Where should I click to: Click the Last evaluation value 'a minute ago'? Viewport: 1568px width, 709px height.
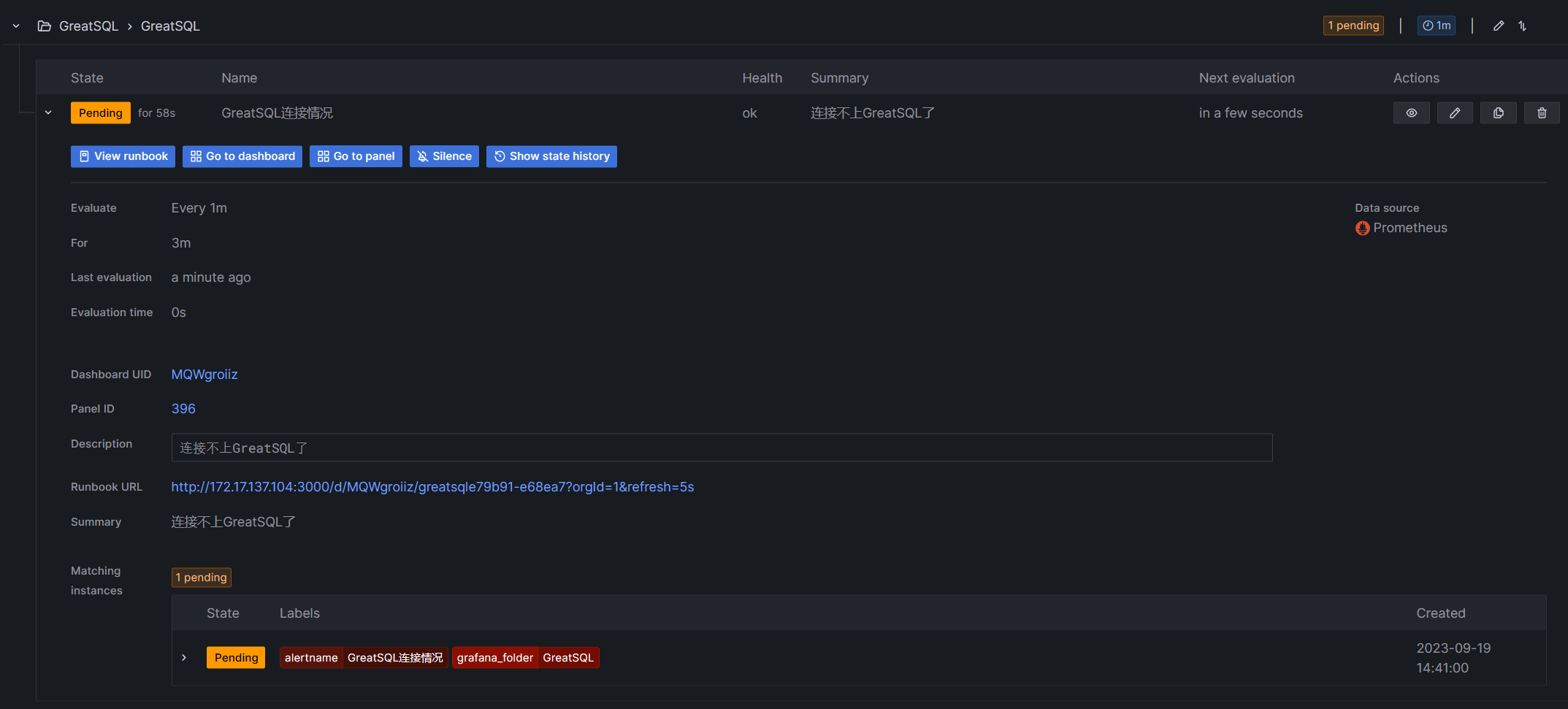211,277
